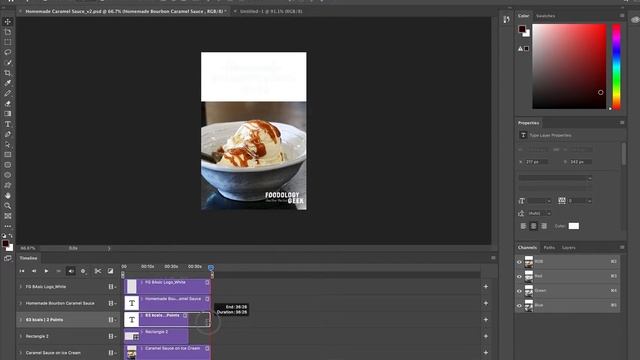Select the Hand tool
This screenshot has width=640, height=360.
click(x=7, y=196)
